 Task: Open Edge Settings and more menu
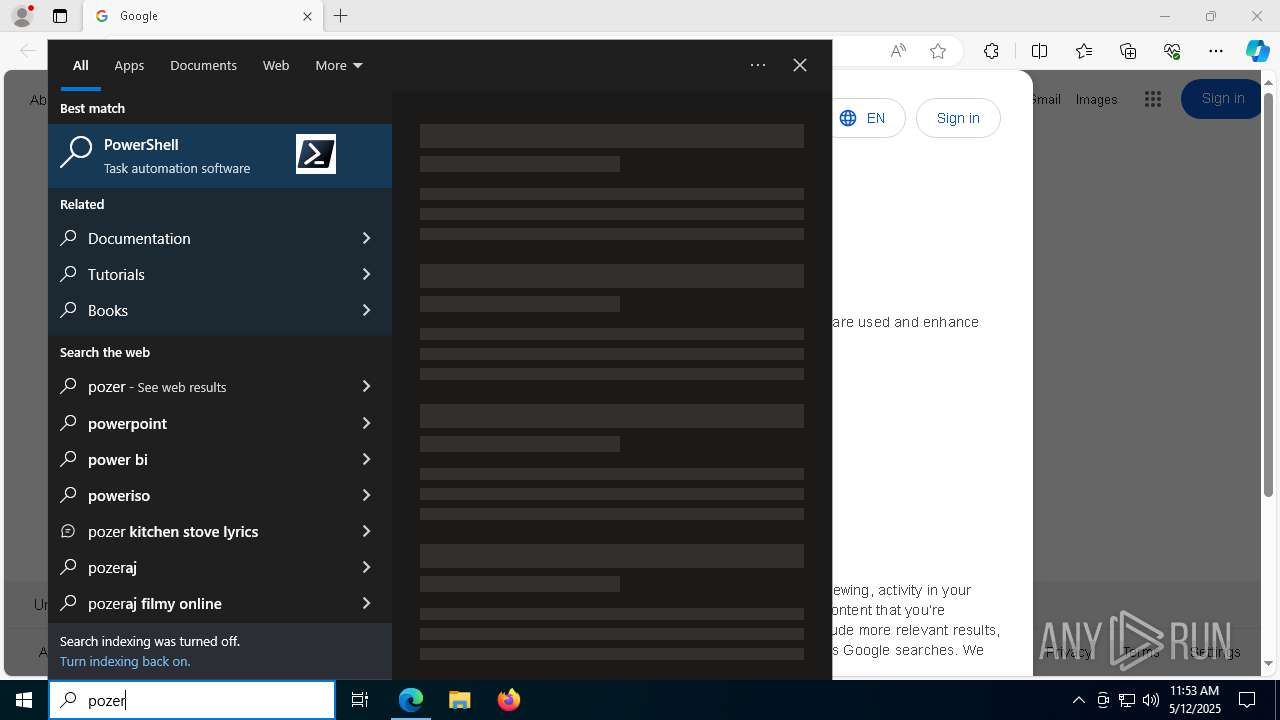tap(1216, 51)
